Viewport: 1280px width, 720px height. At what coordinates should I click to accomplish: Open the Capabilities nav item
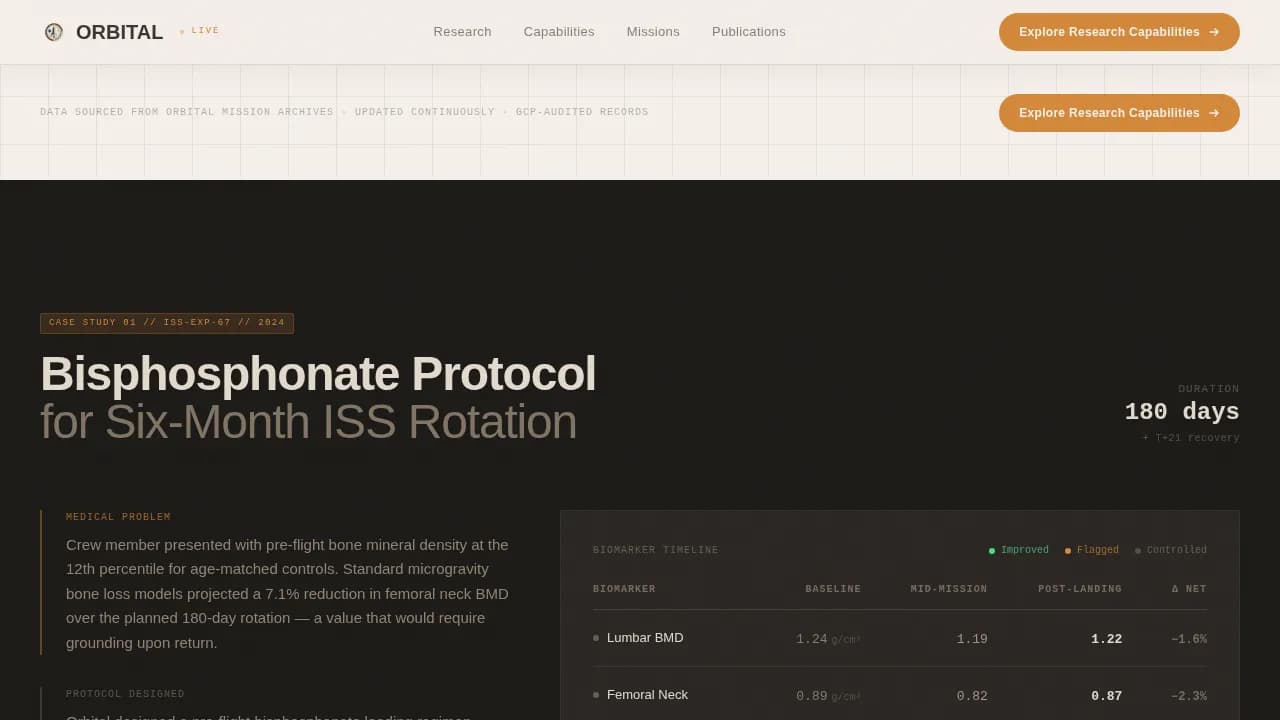559,32
